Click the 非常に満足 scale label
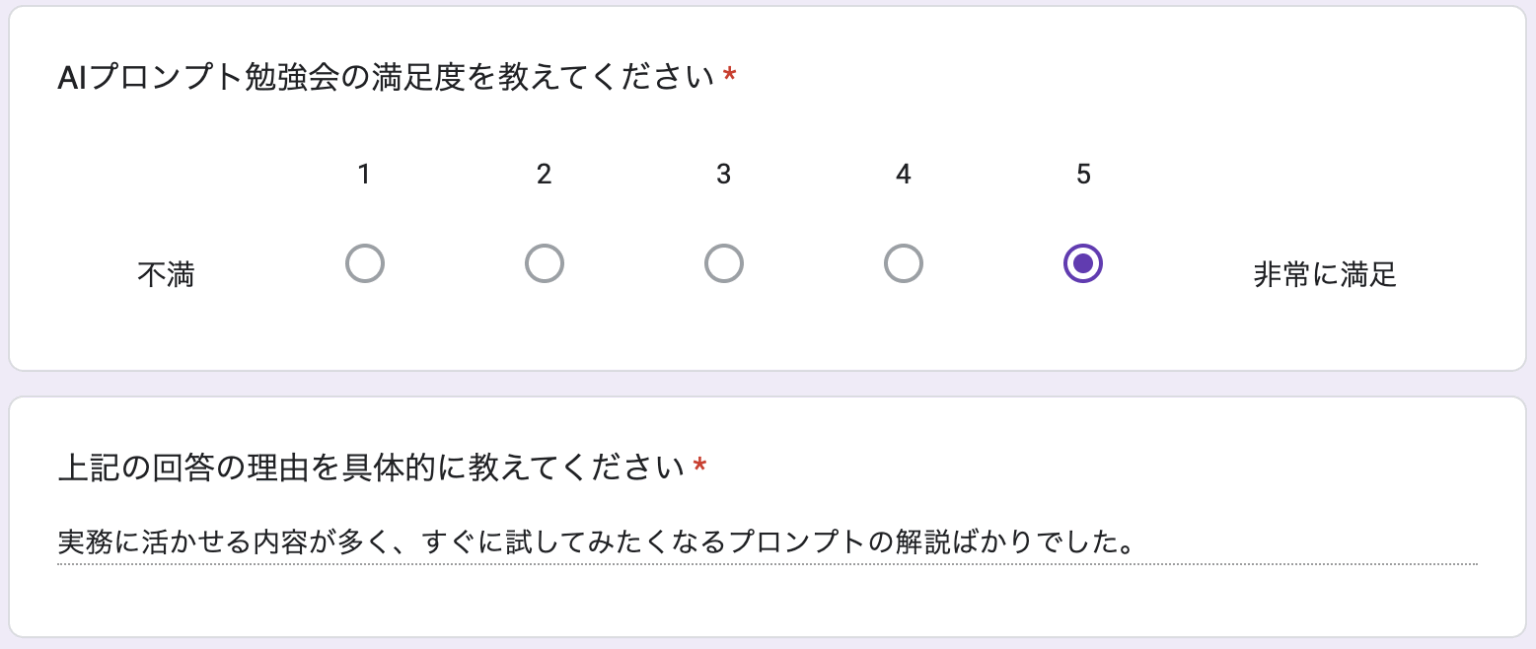Image resolution: width=1536 pixels, height=649 pixels. tap(1326, 274)
